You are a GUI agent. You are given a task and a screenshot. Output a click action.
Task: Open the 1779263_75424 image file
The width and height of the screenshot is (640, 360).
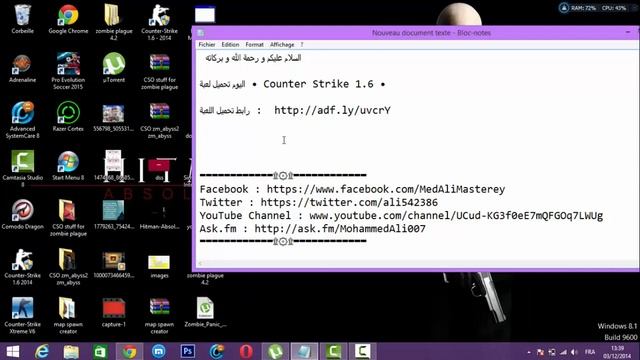click(113, 215)
